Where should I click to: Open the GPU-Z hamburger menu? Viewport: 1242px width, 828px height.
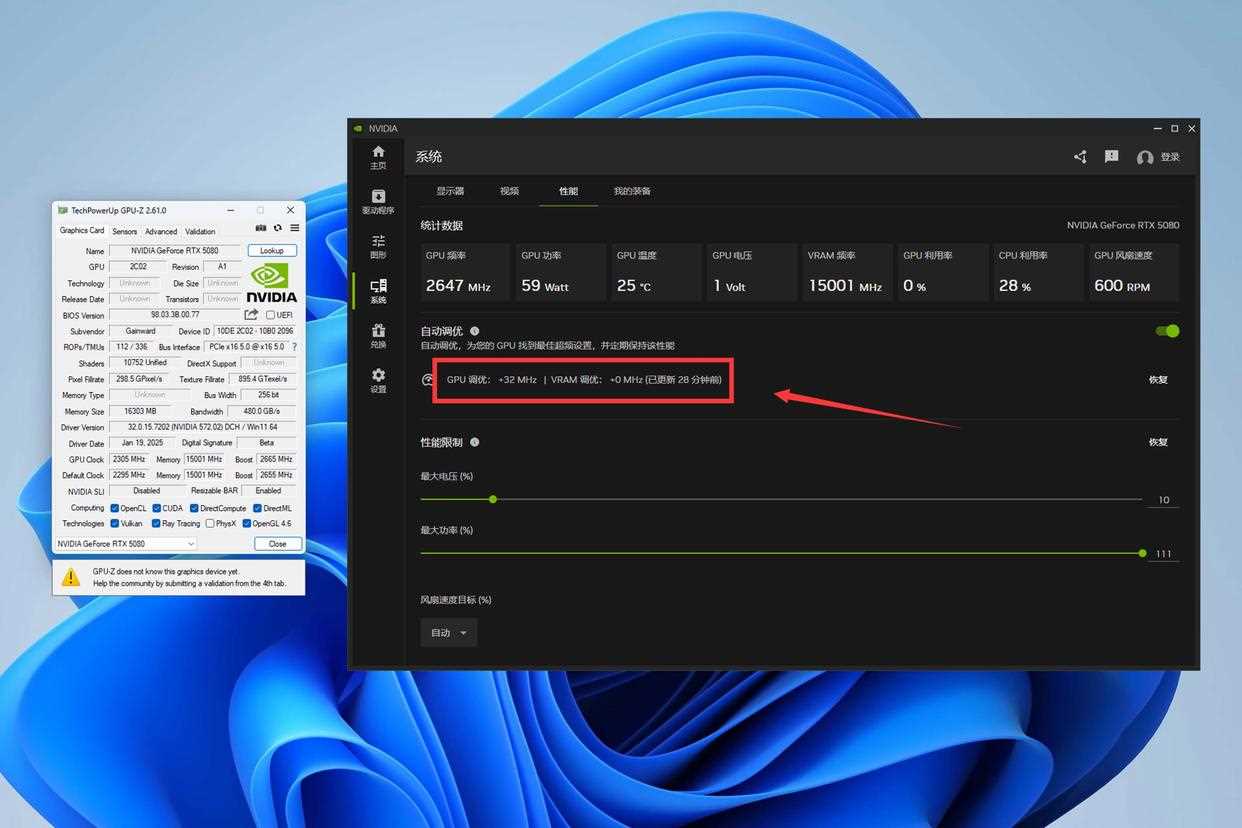point(294,228)
